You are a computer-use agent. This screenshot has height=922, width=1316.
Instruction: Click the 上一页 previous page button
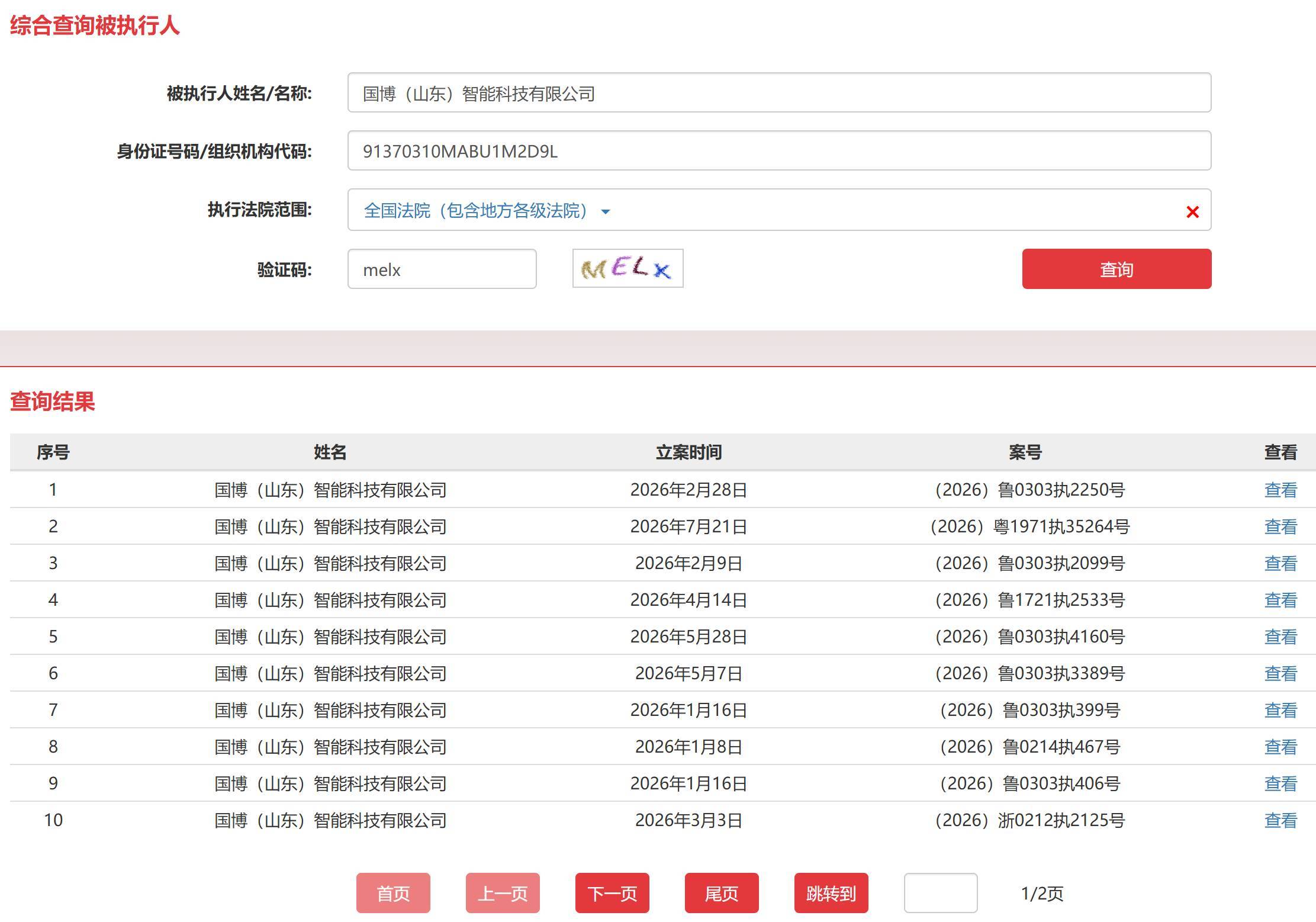503,893
